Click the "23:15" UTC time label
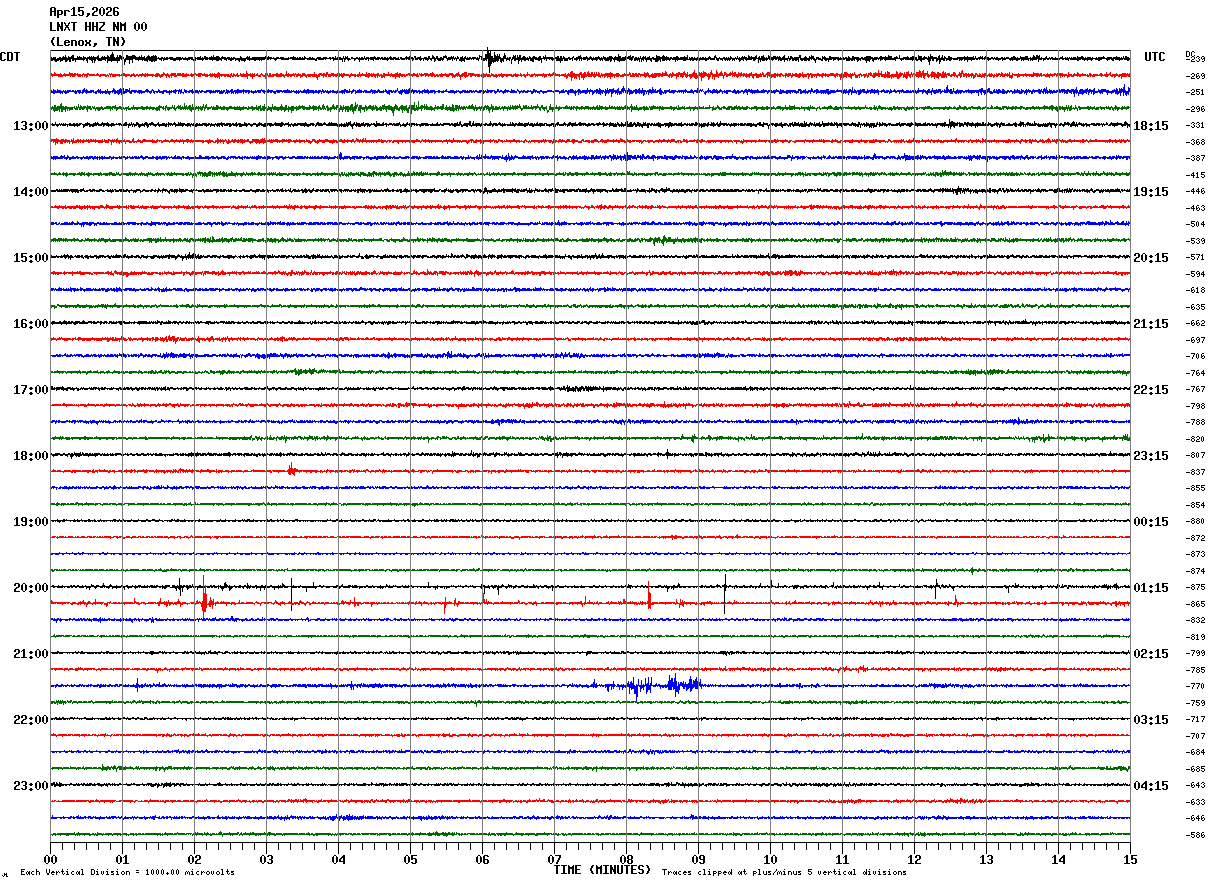The width and height of the screenshot is (1210, 886). 1151,456
